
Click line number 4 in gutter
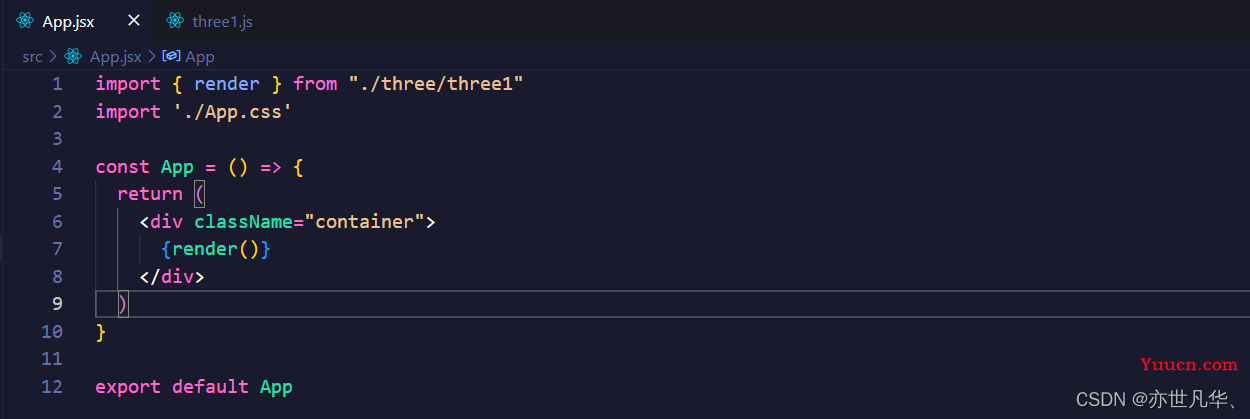point(57,166)
